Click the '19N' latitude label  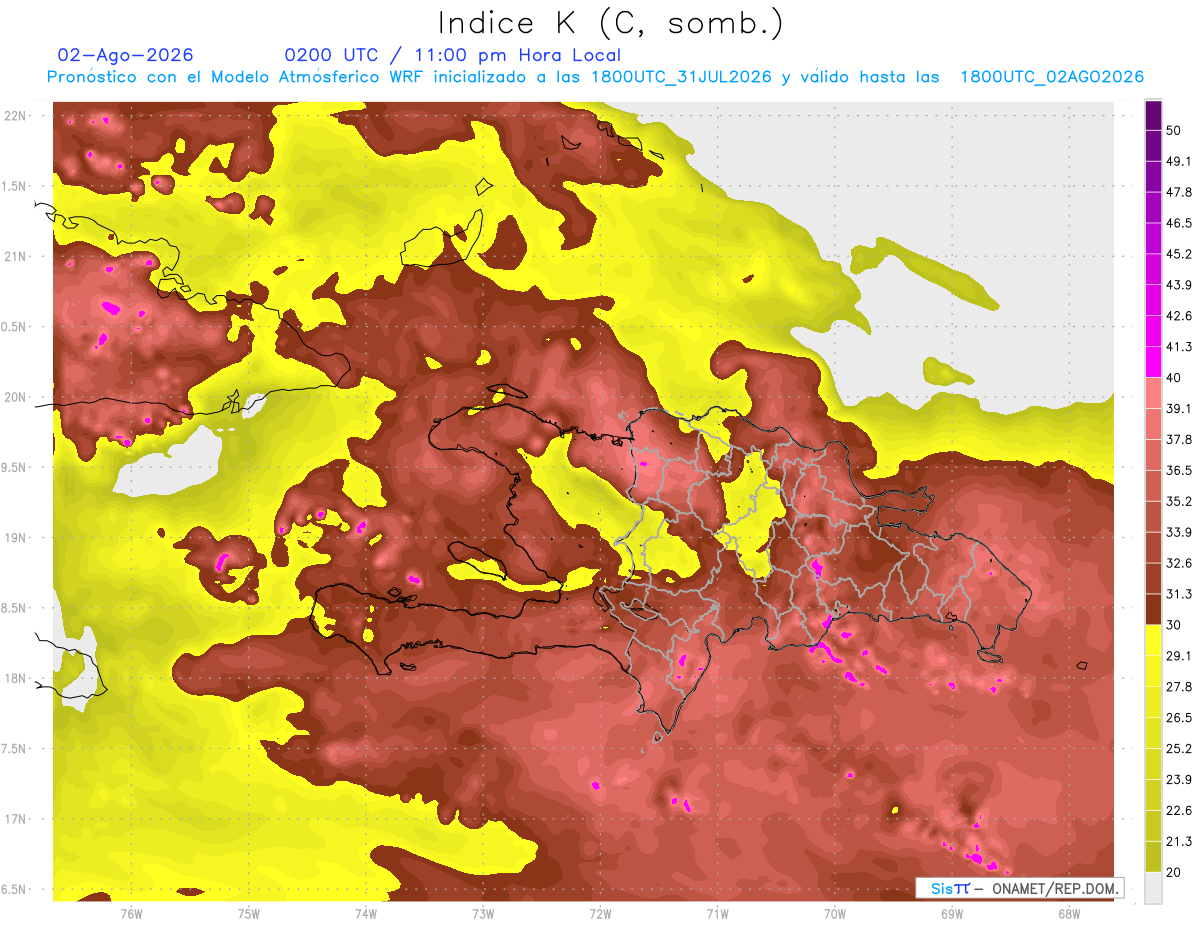(x=16, y=538)
